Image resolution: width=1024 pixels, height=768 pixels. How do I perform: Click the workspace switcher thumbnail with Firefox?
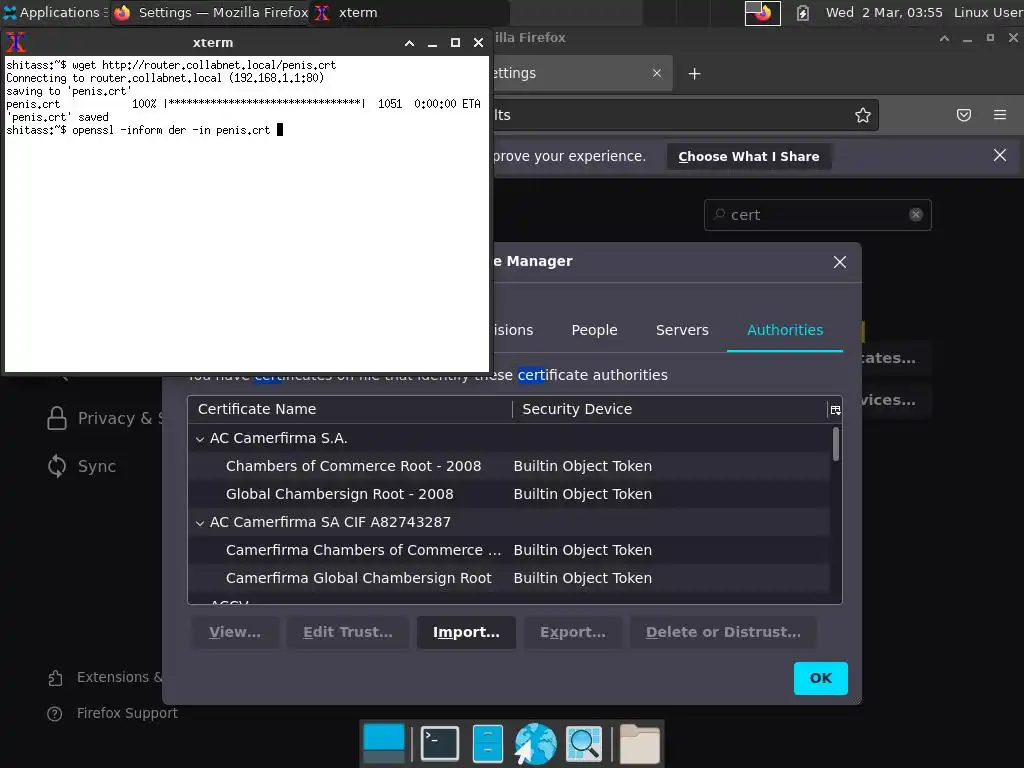point(762,12)
